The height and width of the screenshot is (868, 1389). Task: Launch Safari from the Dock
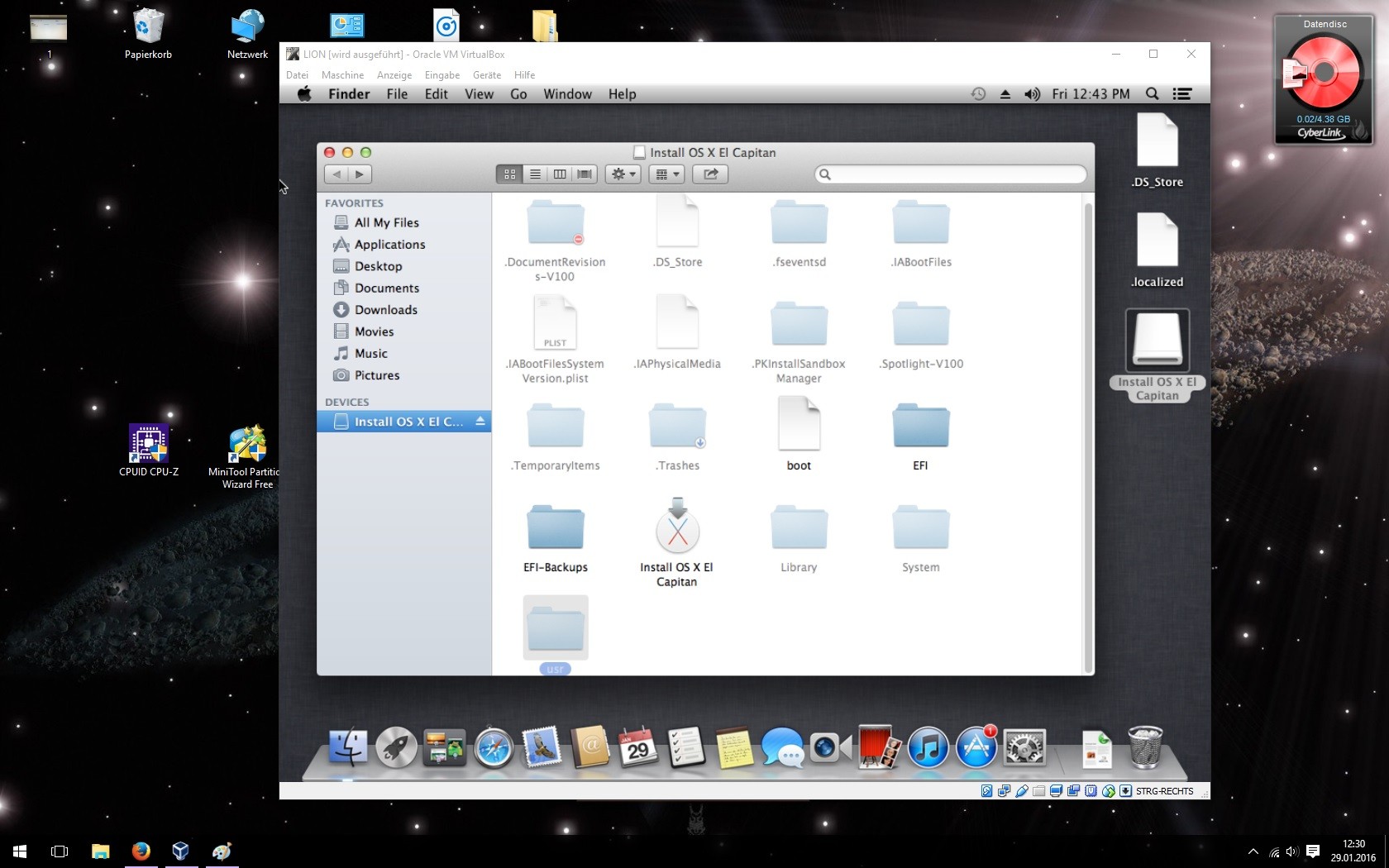point(494,749)
